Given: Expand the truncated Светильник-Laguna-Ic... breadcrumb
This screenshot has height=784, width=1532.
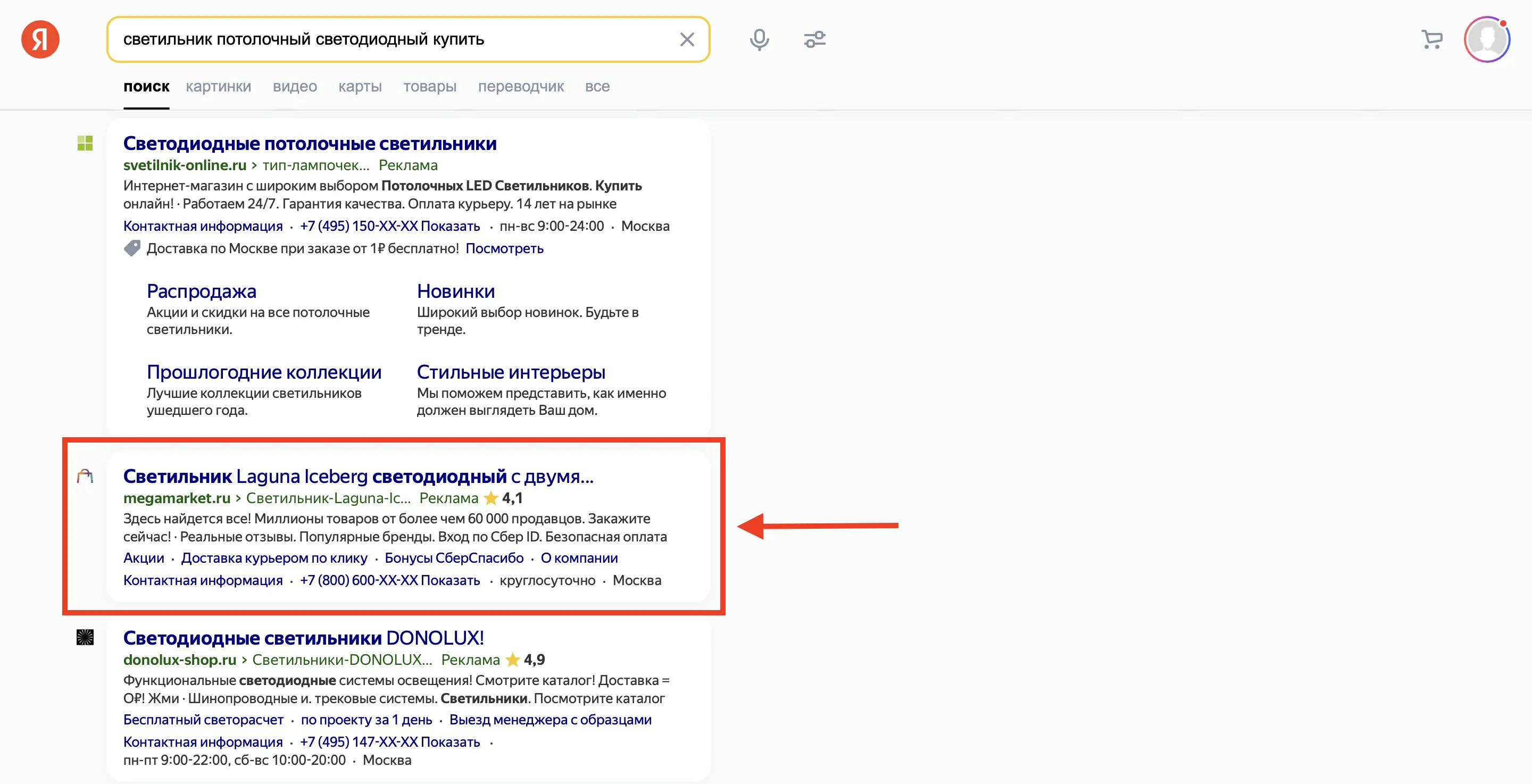Looking at the screenshot, I should pyautogui.click(x=329, y=498).
